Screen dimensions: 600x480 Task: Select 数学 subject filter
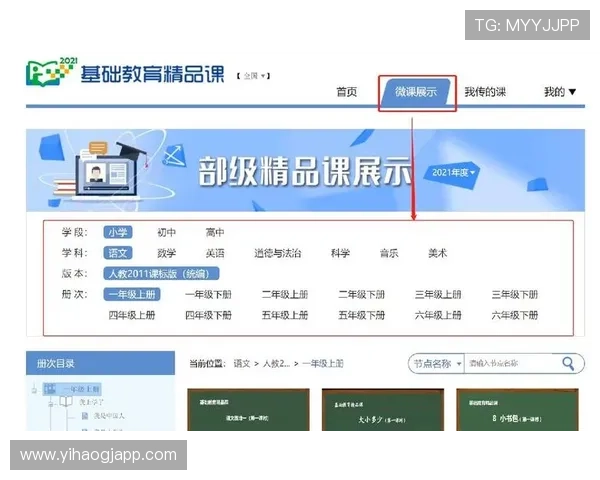tap(166, 253)
